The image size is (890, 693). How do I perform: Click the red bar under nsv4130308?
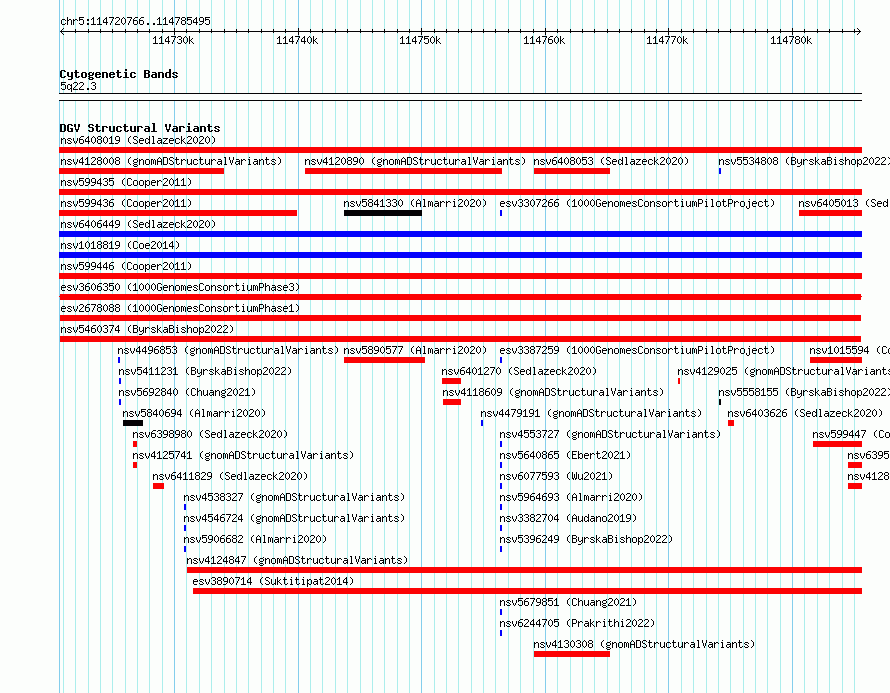pyautogui.click(x=572, y=654)
